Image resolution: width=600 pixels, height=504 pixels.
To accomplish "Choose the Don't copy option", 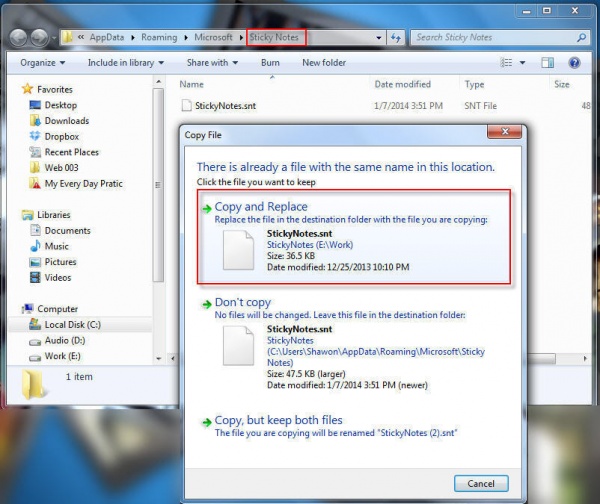I will (354, 343).
